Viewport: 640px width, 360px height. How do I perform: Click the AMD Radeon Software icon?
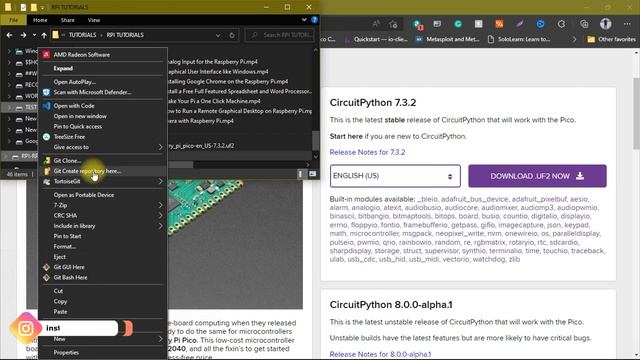point(46,55)
